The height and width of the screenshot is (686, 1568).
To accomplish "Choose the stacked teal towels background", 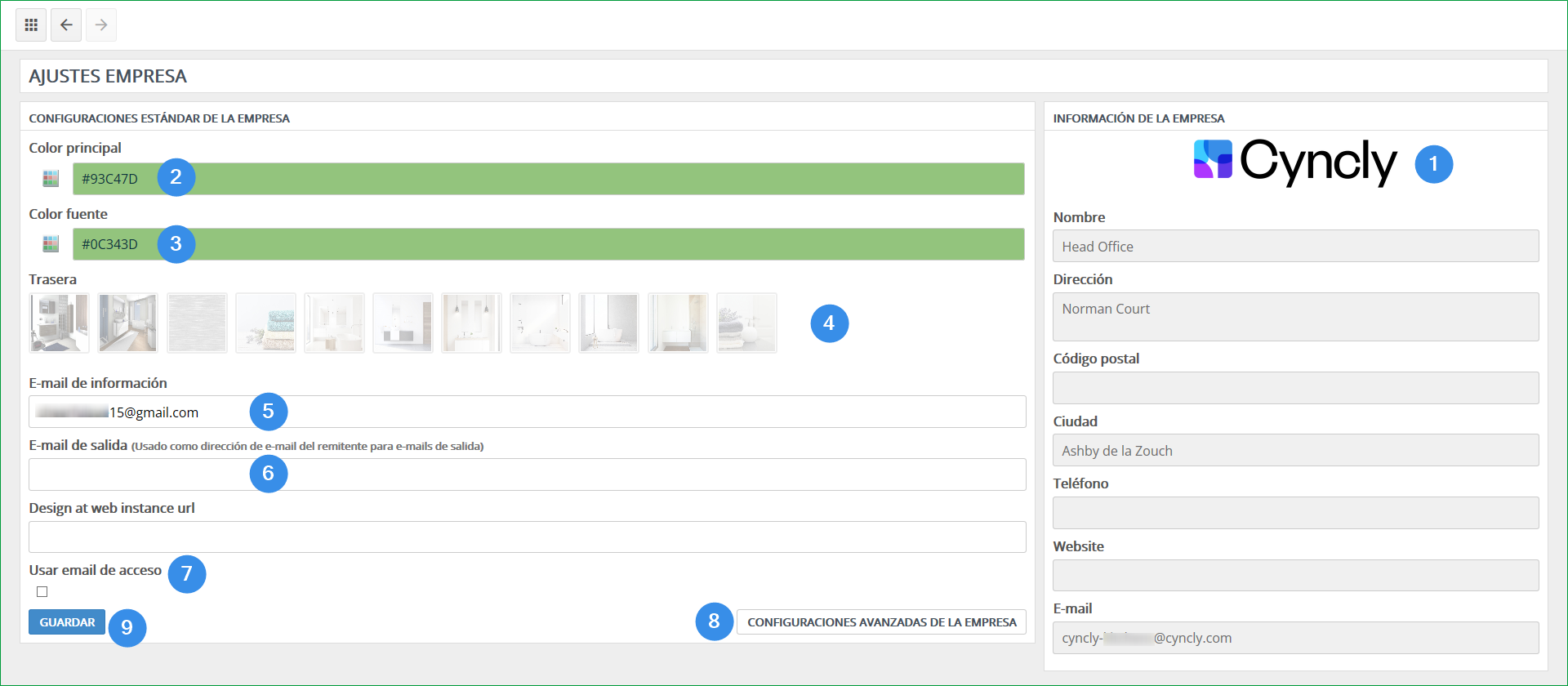I will (265, 323).
